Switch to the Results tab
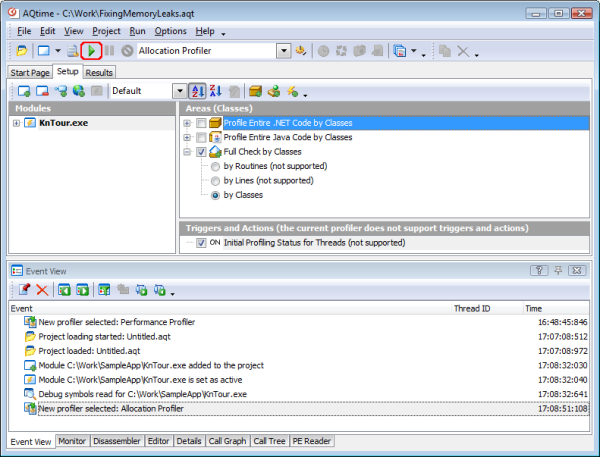The width and height of the screenshot is (600, 457). pyautogui.click(x=99, y=73)
